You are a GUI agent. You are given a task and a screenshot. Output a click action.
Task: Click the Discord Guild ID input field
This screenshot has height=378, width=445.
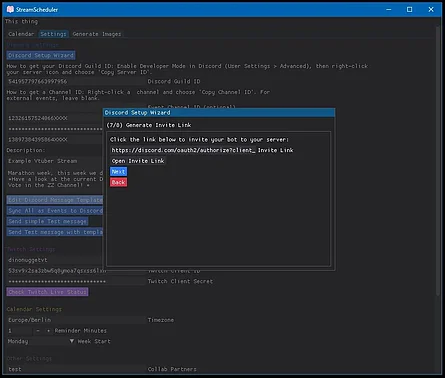click(76, 82)
